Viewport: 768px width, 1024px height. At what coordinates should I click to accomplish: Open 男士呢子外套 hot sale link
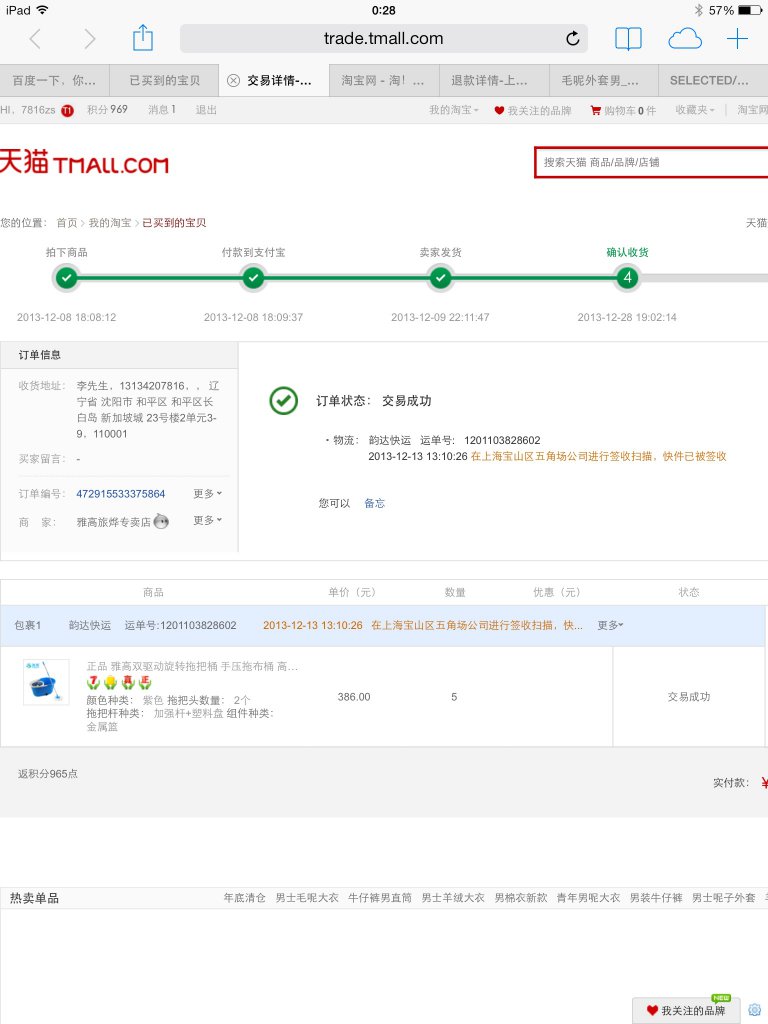(724, 898)
